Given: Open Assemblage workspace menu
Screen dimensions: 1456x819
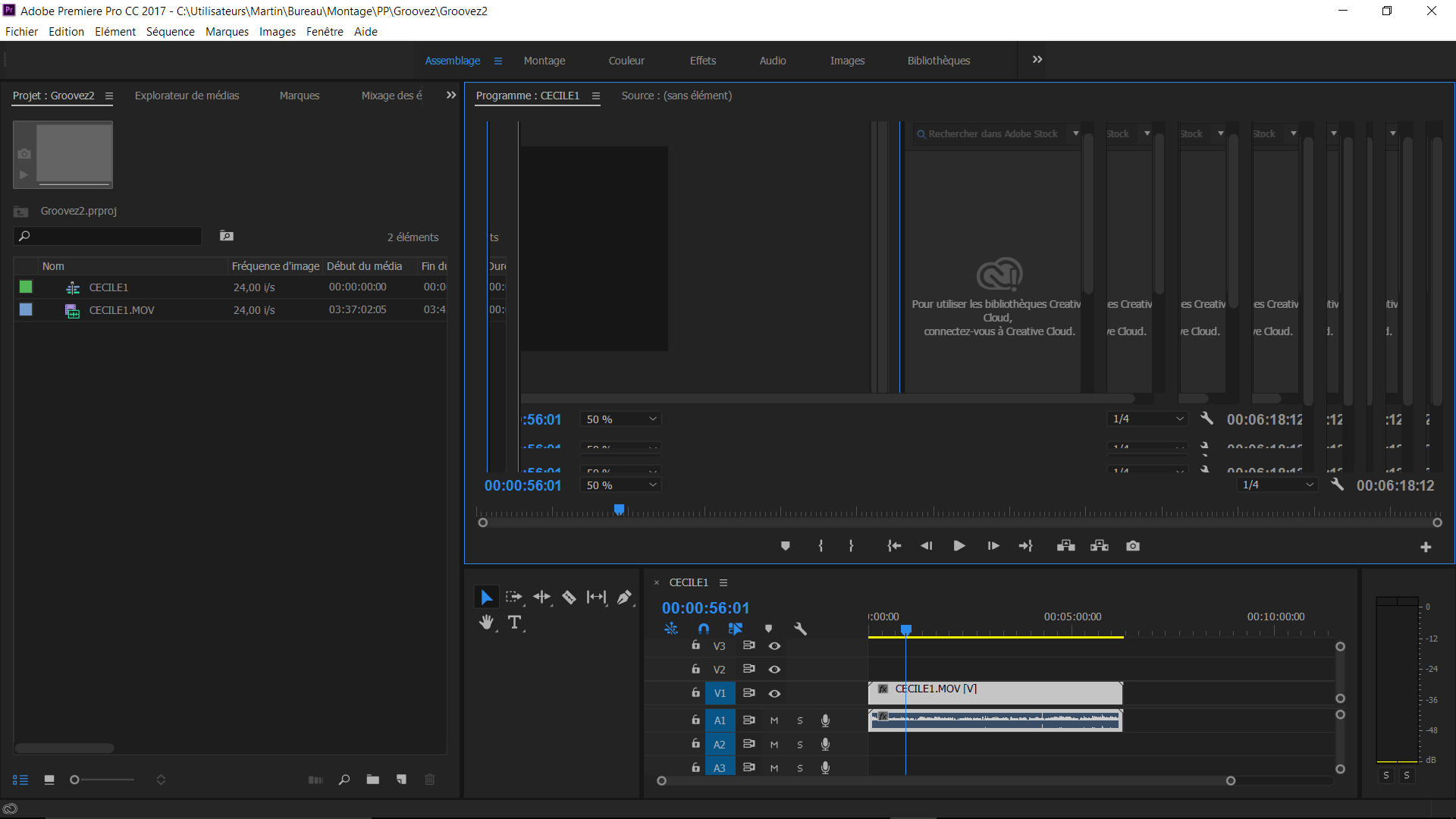Looking at the screenshot, I should click(498, 61).
